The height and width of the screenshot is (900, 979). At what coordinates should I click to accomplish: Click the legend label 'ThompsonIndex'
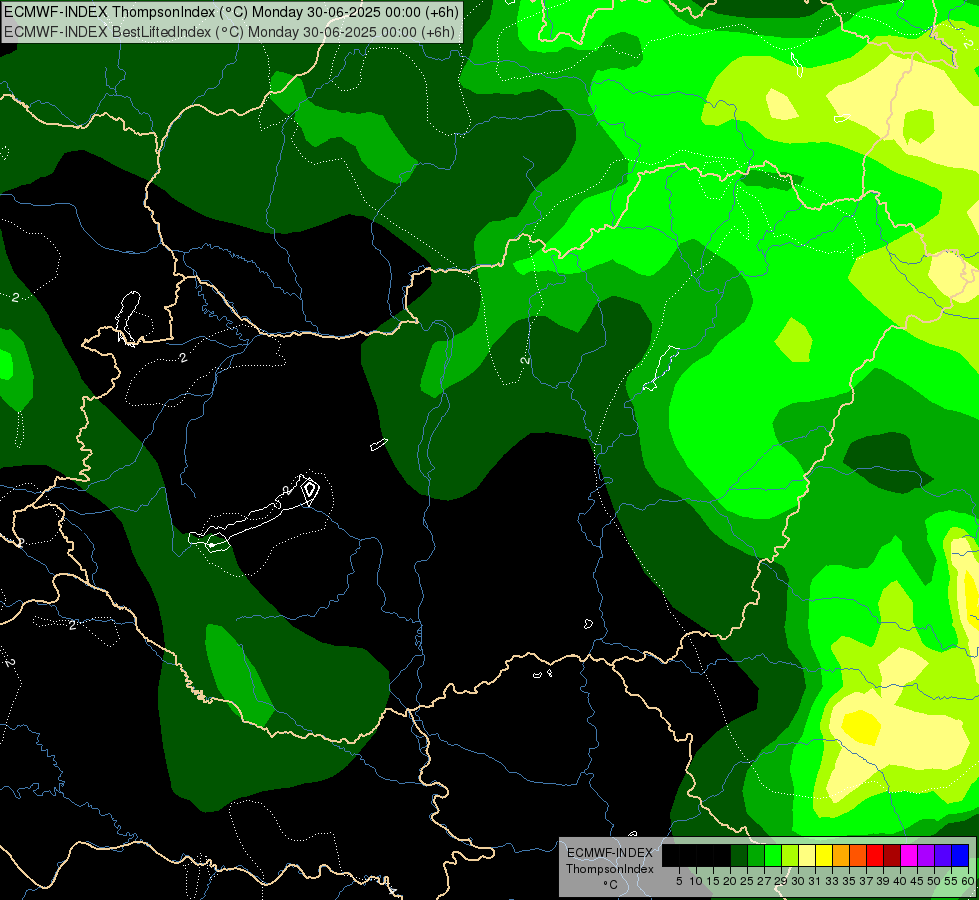pos(610,869)
